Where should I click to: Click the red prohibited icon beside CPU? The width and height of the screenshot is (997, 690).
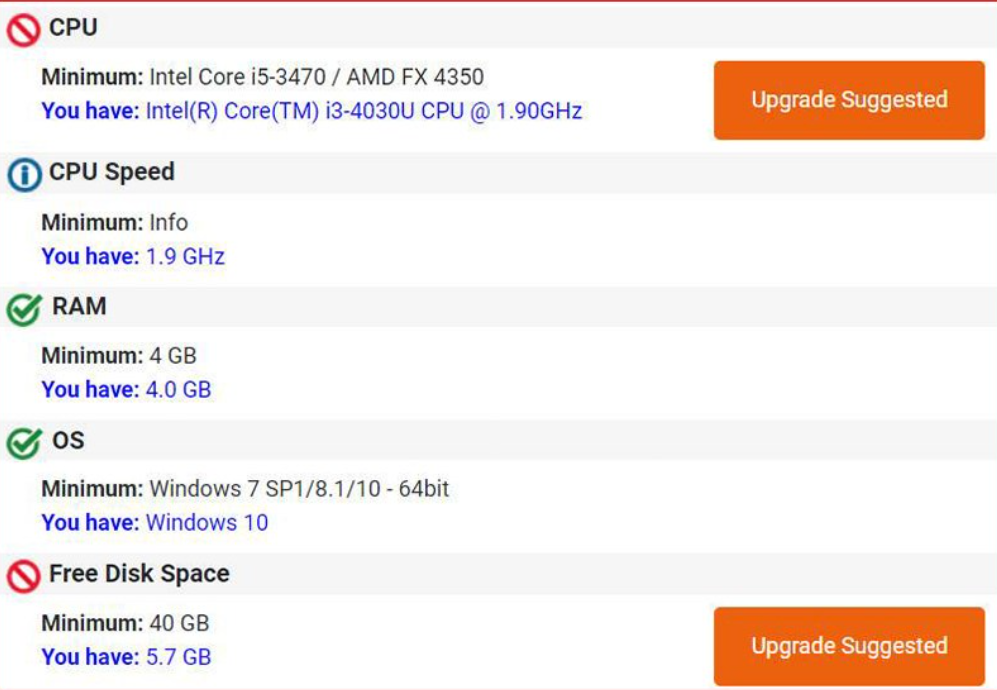tap(24, 30)
